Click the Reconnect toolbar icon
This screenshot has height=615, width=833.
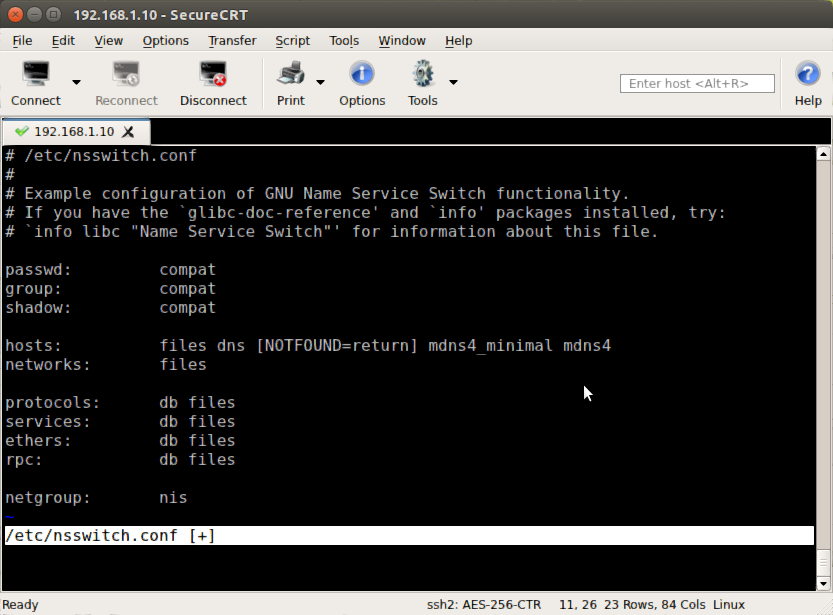(126, 74)
